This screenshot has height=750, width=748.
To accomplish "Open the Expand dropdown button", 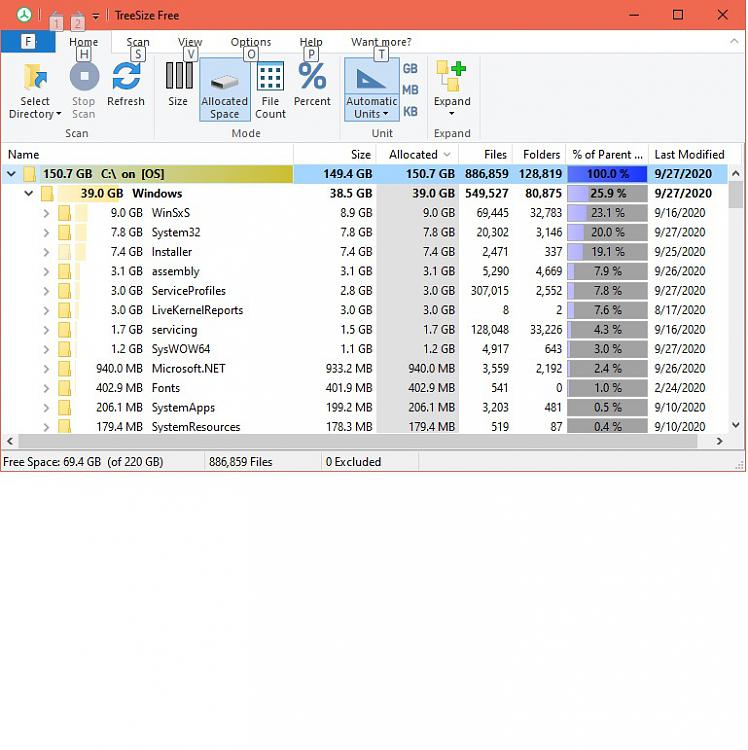I will tap(451, 88).
